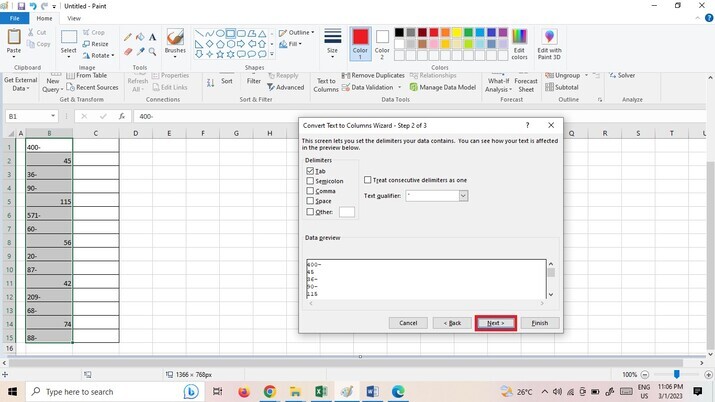Click the Back button in wizard
715x402 pixels.
pos(452,323)
